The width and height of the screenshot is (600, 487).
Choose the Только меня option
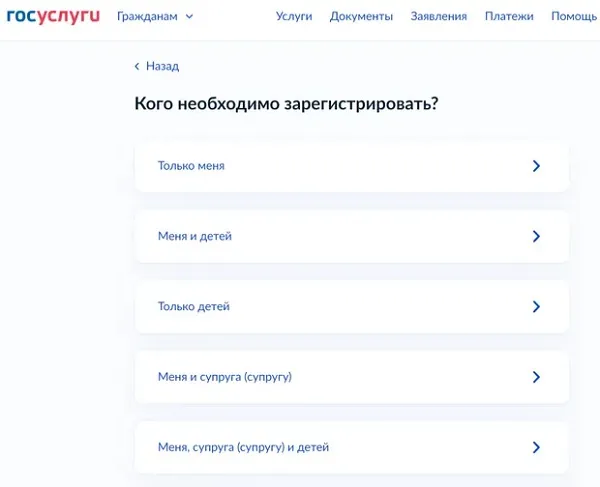click(352, 166)
